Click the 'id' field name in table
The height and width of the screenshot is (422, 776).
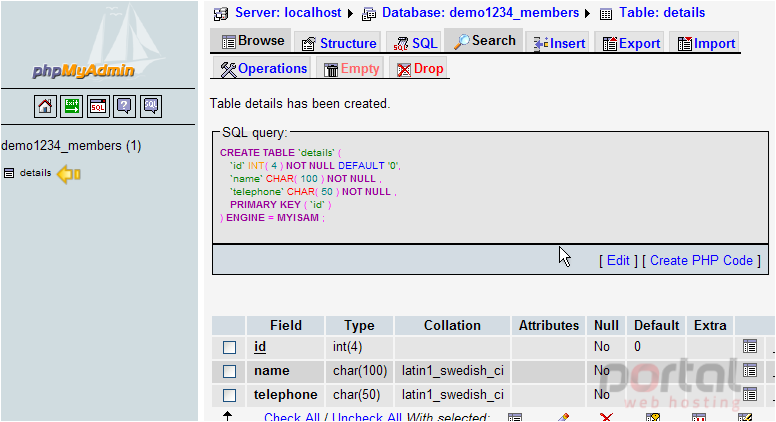[x=260, y=347]
